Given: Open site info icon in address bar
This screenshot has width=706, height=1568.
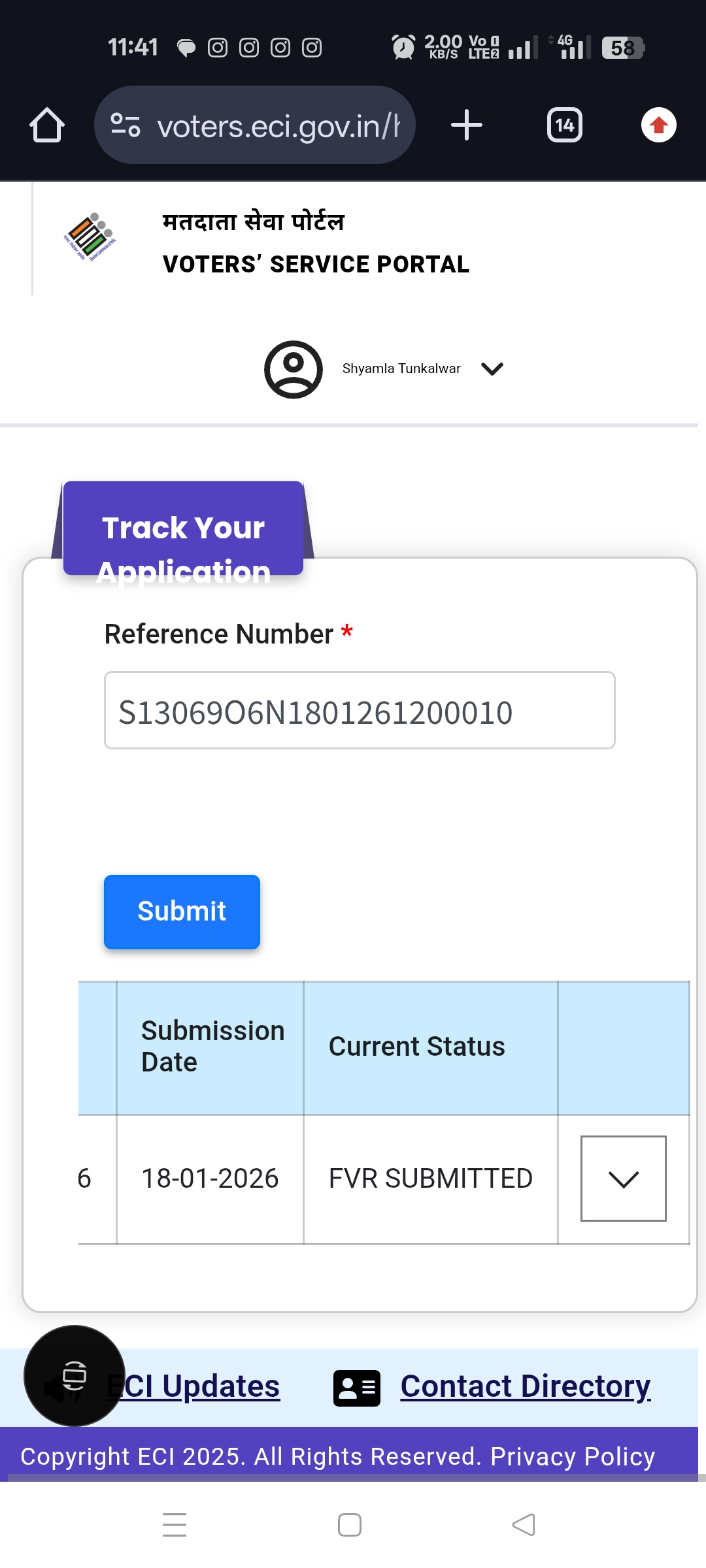Looking at the screenshot, I should [126, 125].
